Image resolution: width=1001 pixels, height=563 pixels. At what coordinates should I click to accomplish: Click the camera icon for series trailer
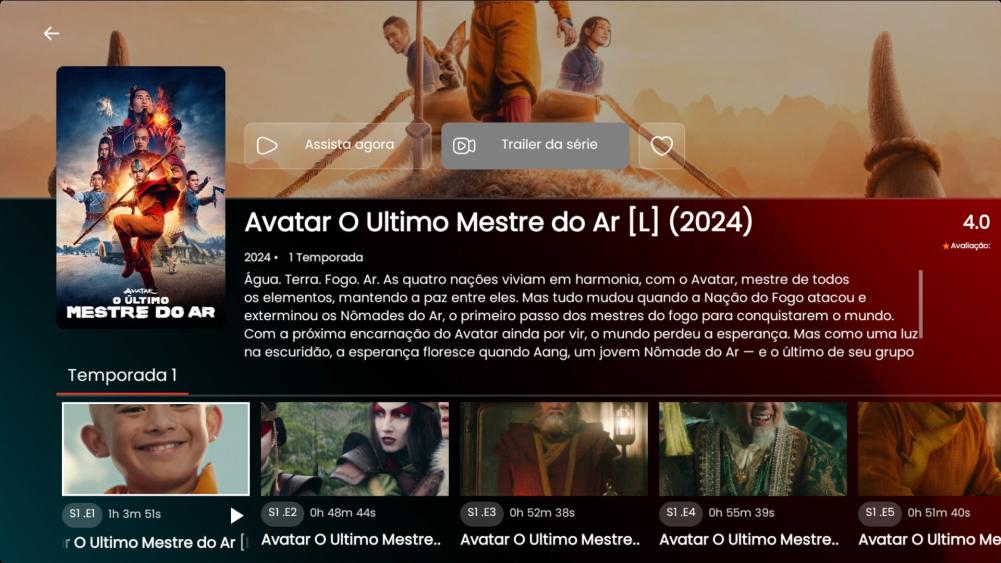464,146
